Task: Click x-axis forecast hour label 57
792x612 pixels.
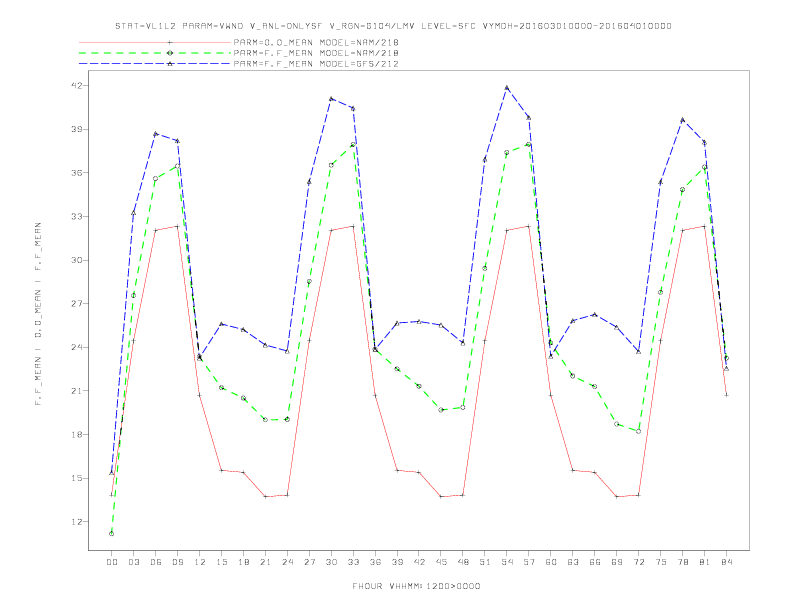Action: coord(529,562)
